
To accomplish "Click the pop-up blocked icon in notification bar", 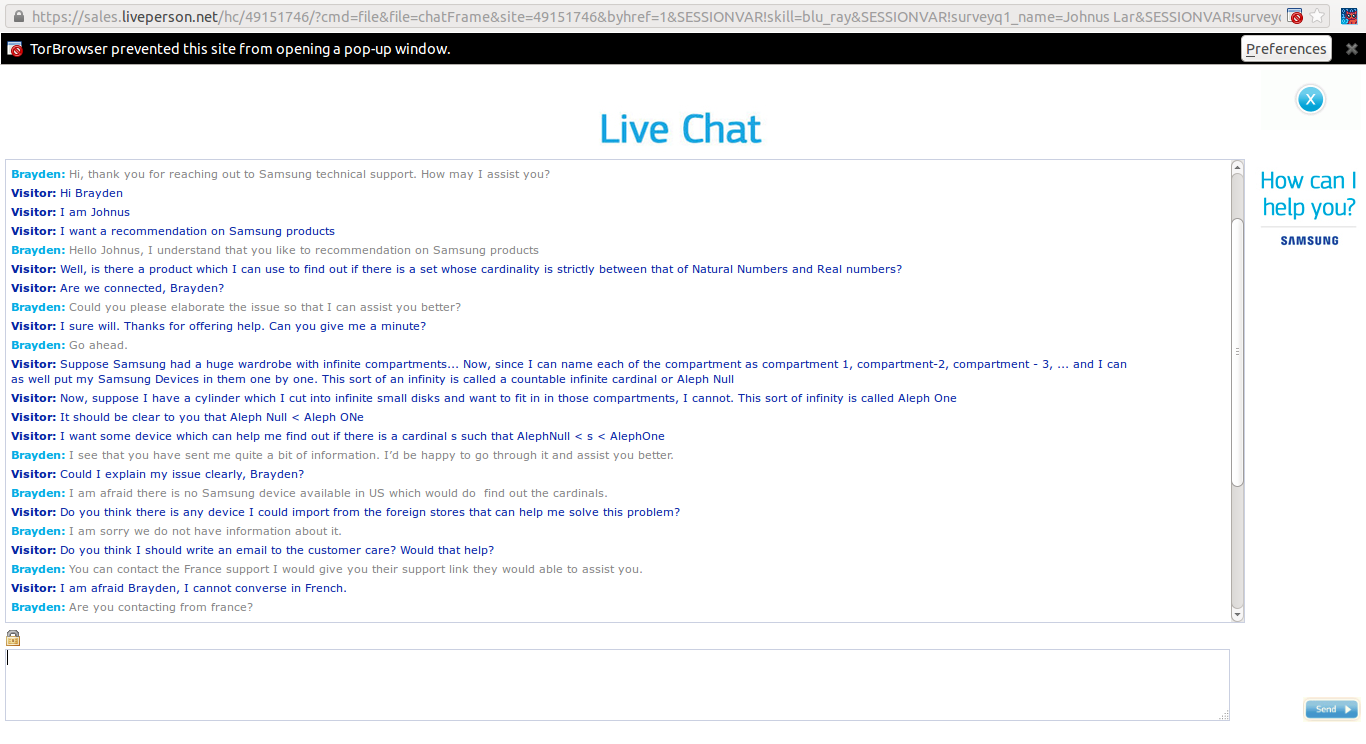I will pos(15,48).
